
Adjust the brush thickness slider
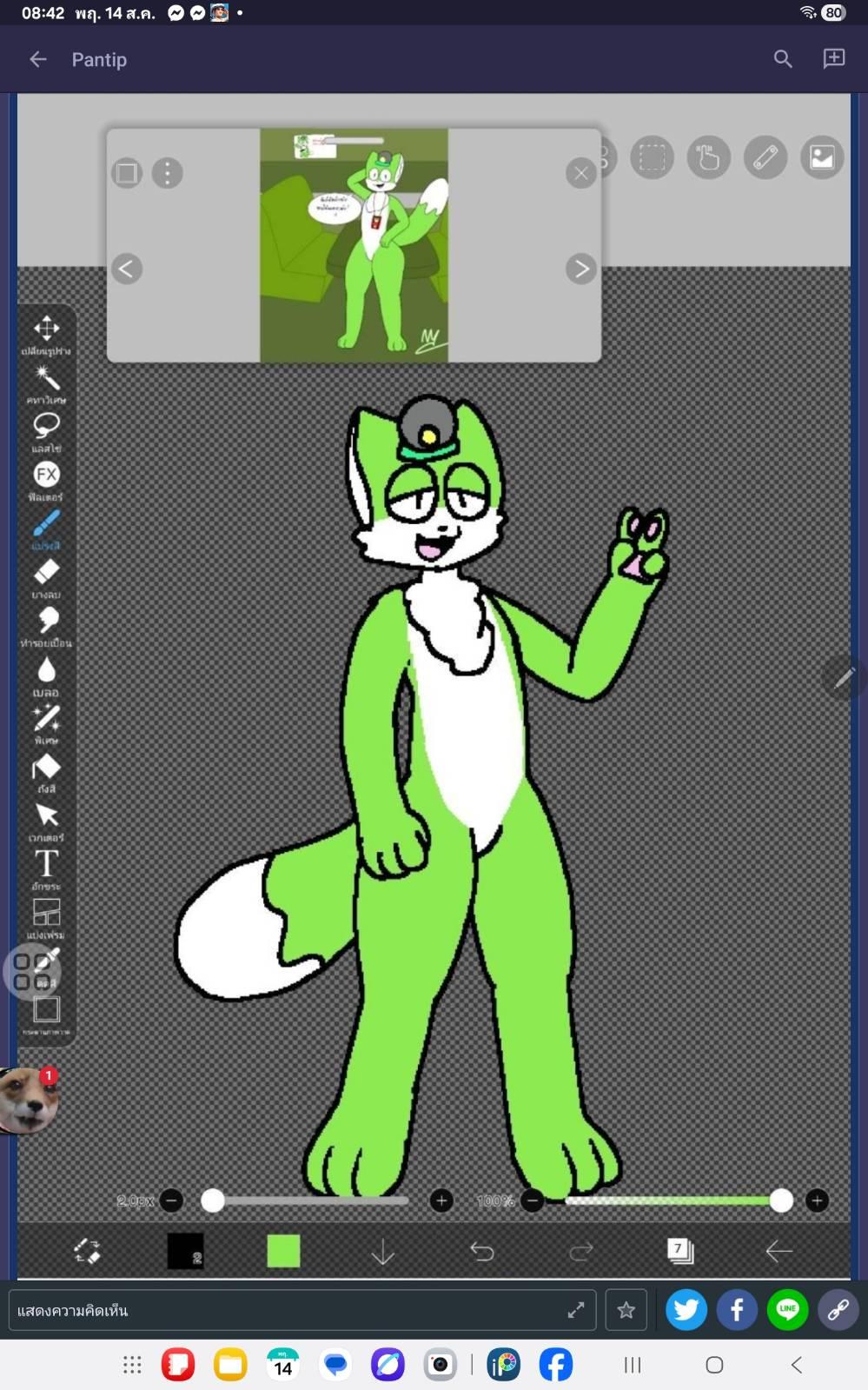306,1200
